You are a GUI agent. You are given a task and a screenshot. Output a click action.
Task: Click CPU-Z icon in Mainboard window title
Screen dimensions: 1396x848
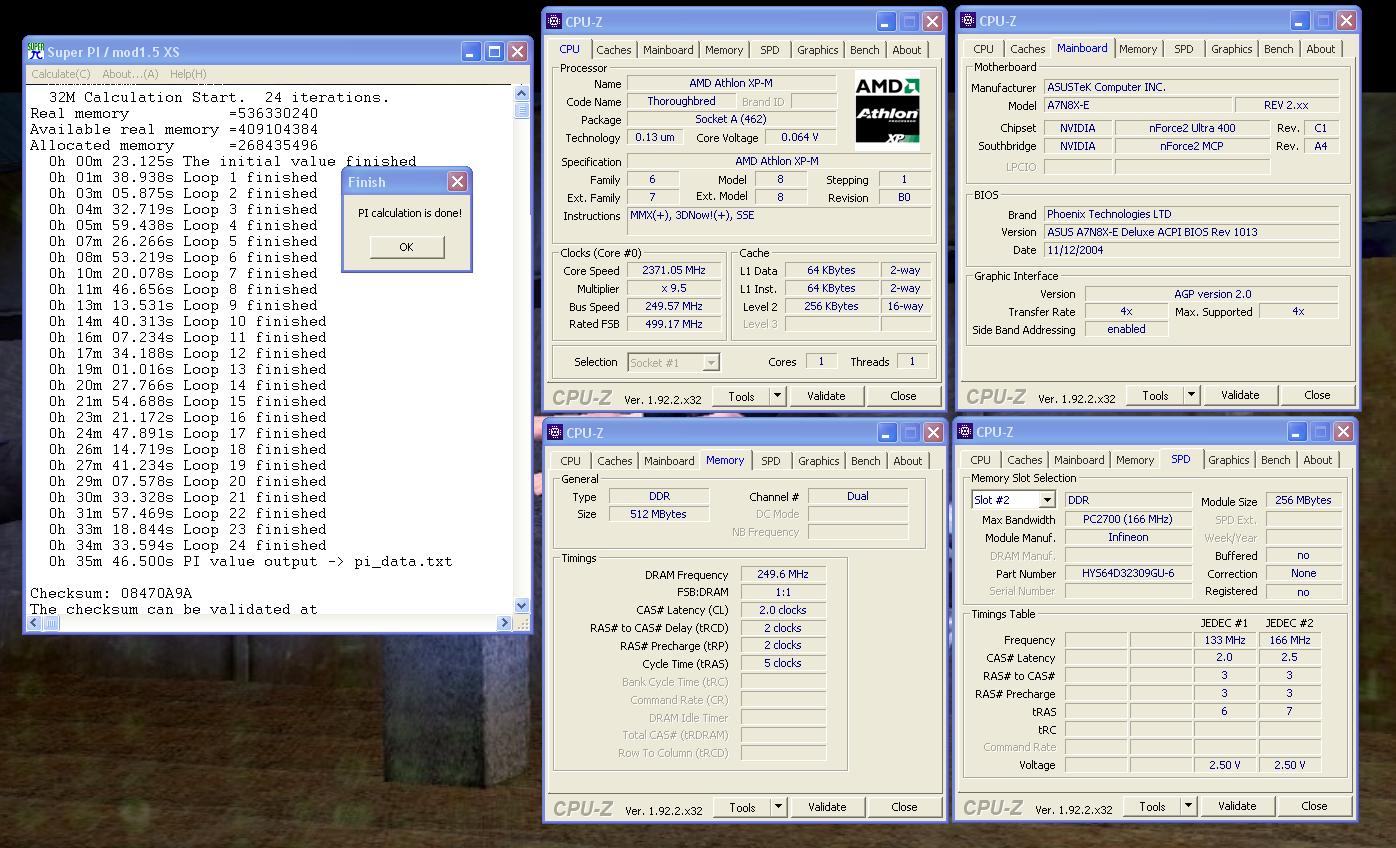[968, 20]
